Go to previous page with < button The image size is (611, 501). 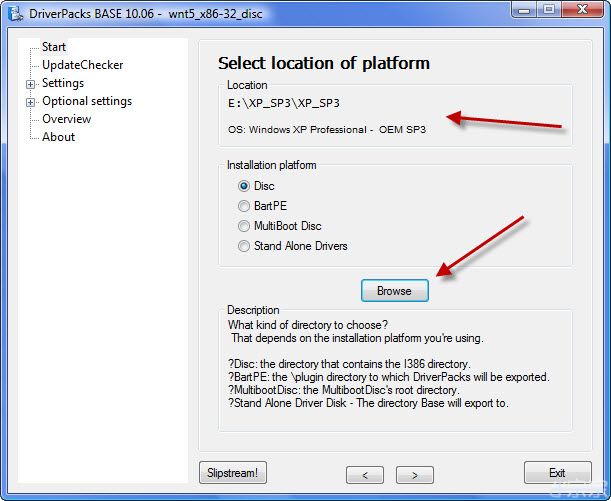pyautogui.click(x=365, y=473)
